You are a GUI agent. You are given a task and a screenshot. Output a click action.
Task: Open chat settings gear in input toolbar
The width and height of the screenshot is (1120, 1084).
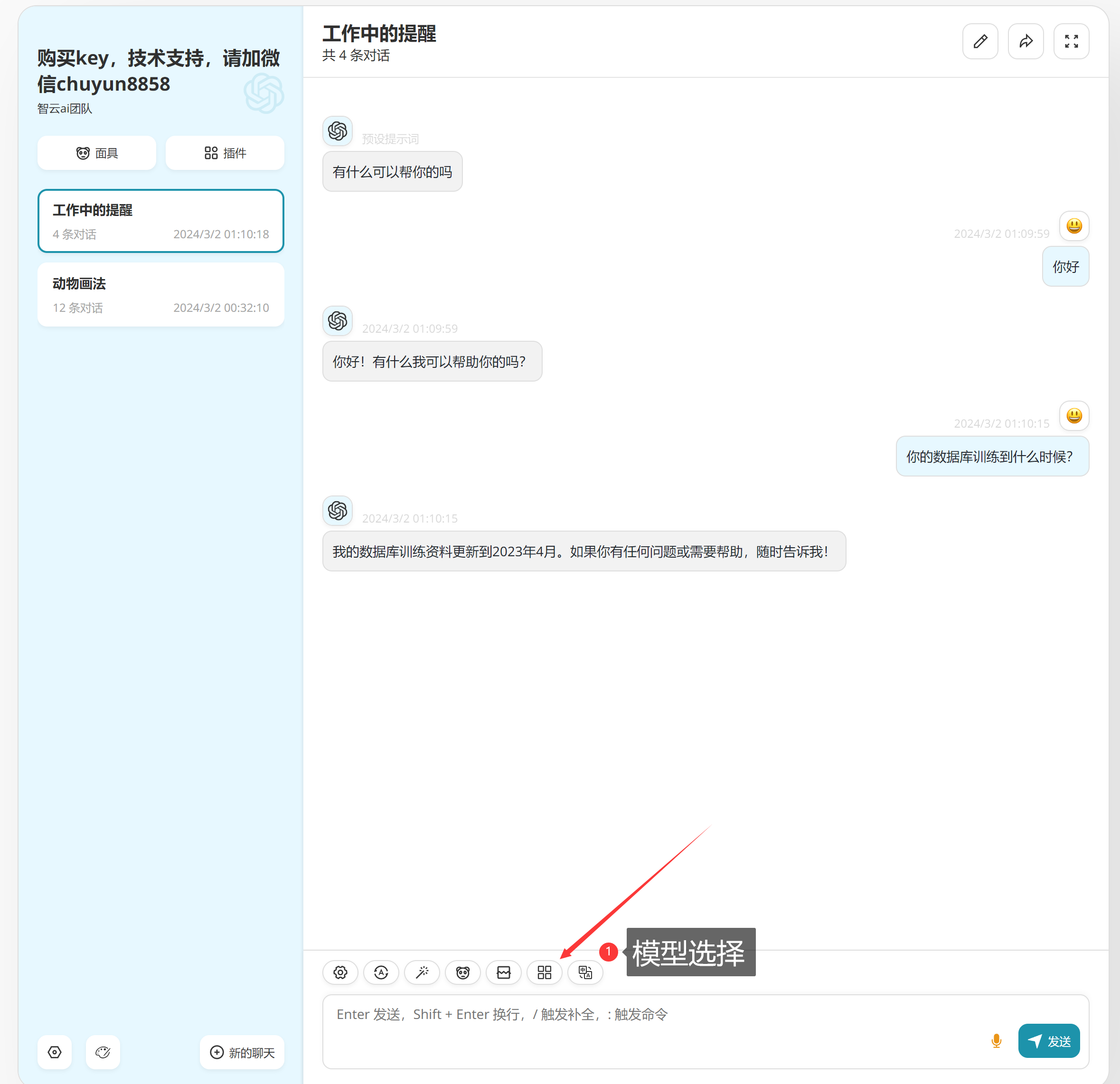point(340,972)
